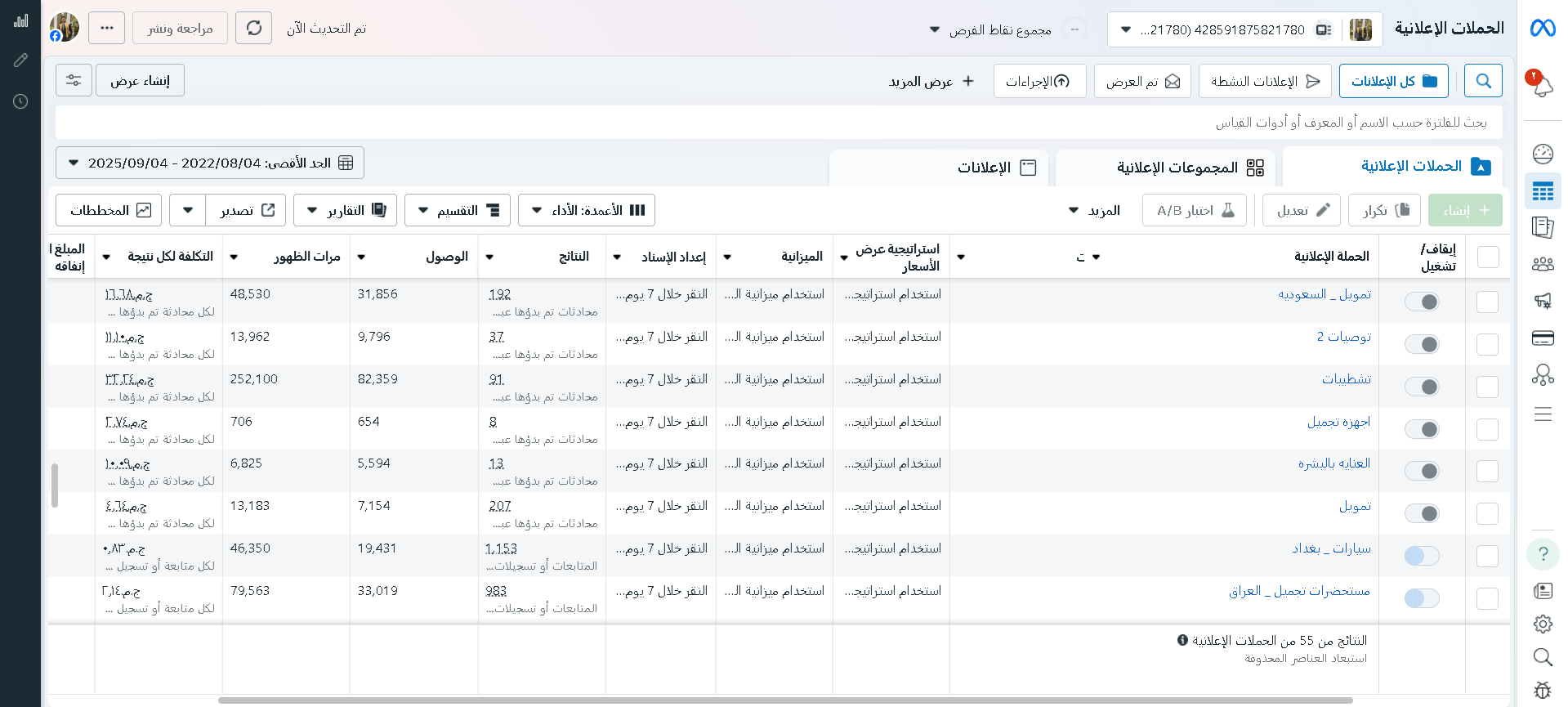Viewport: 1568px width, 707px height.
Task: Toggle off the نمول _ السعوديه campaign
Action: tap(1422, 302)
